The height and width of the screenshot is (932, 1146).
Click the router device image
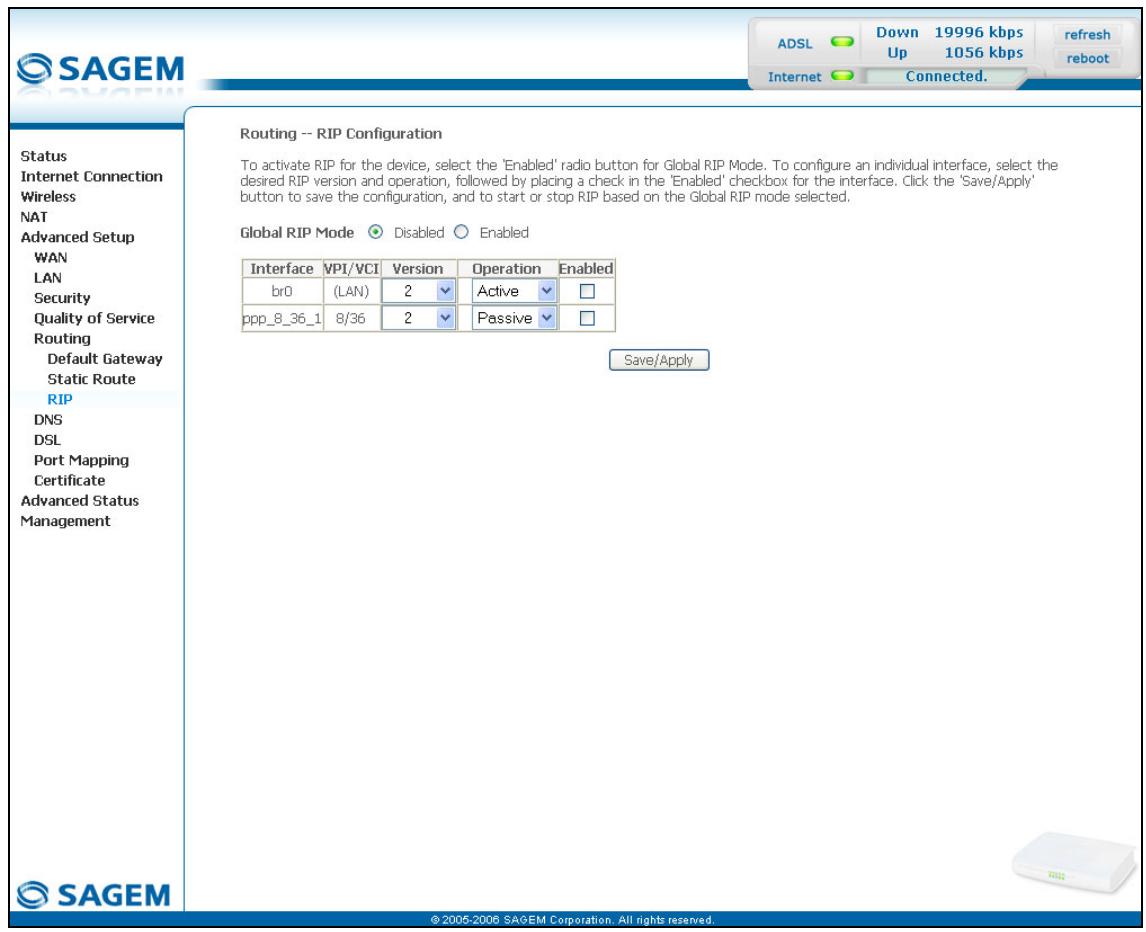(1074, 863)
